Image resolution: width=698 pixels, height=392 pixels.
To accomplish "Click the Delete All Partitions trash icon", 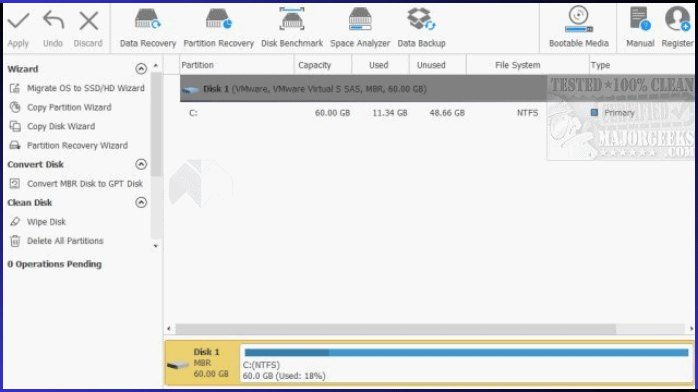I will (15, 241).
